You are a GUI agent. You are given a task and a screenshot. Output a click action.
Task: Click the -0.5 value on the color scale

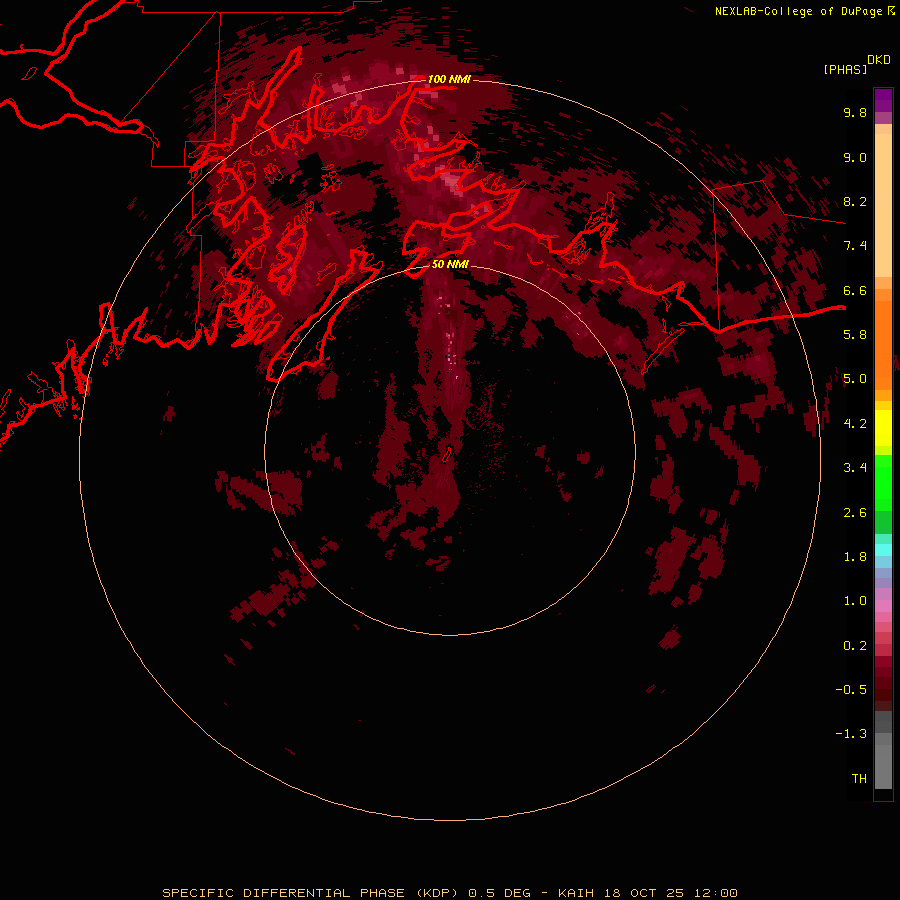pos(851,690)
